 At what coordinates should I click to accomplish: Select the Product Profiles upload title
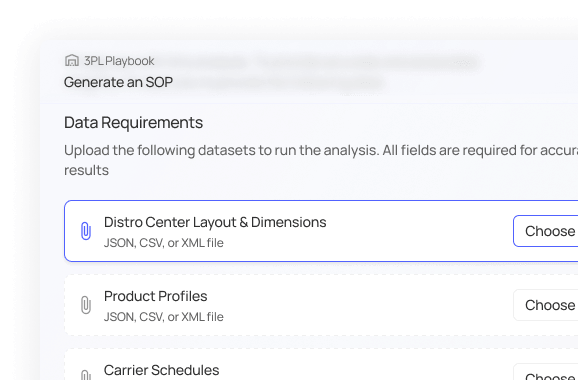(156, 296)
